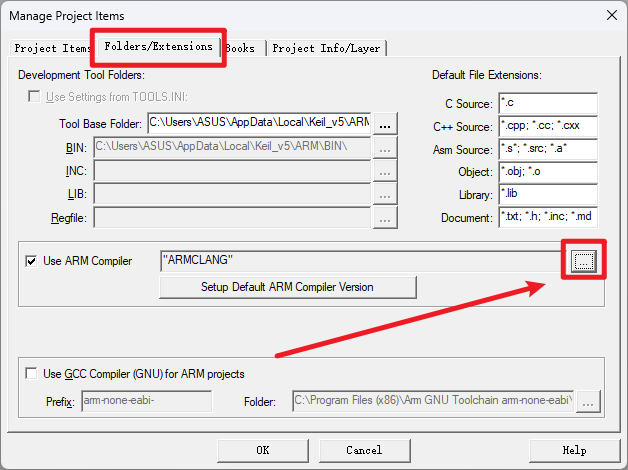
Task: Click the C++ Source extensions field
Action: (547, 127)
